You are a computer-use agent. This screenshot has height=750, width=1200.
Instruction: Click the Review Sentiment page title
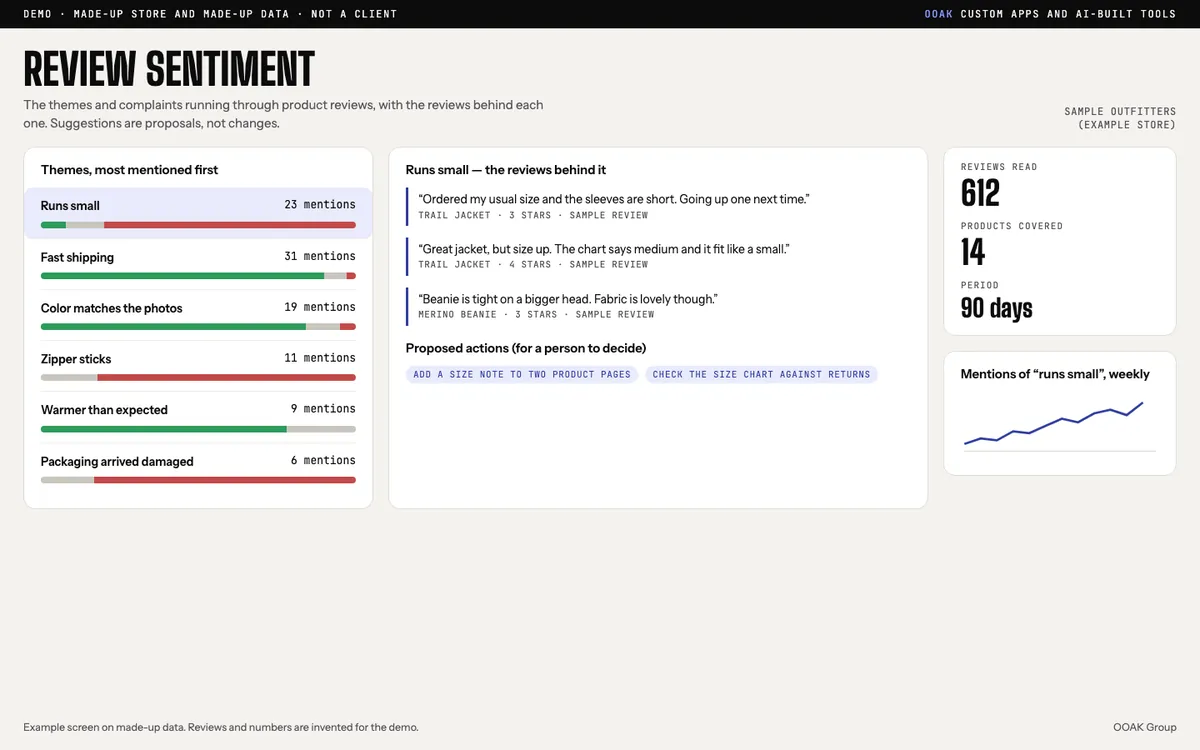point(169,69)
